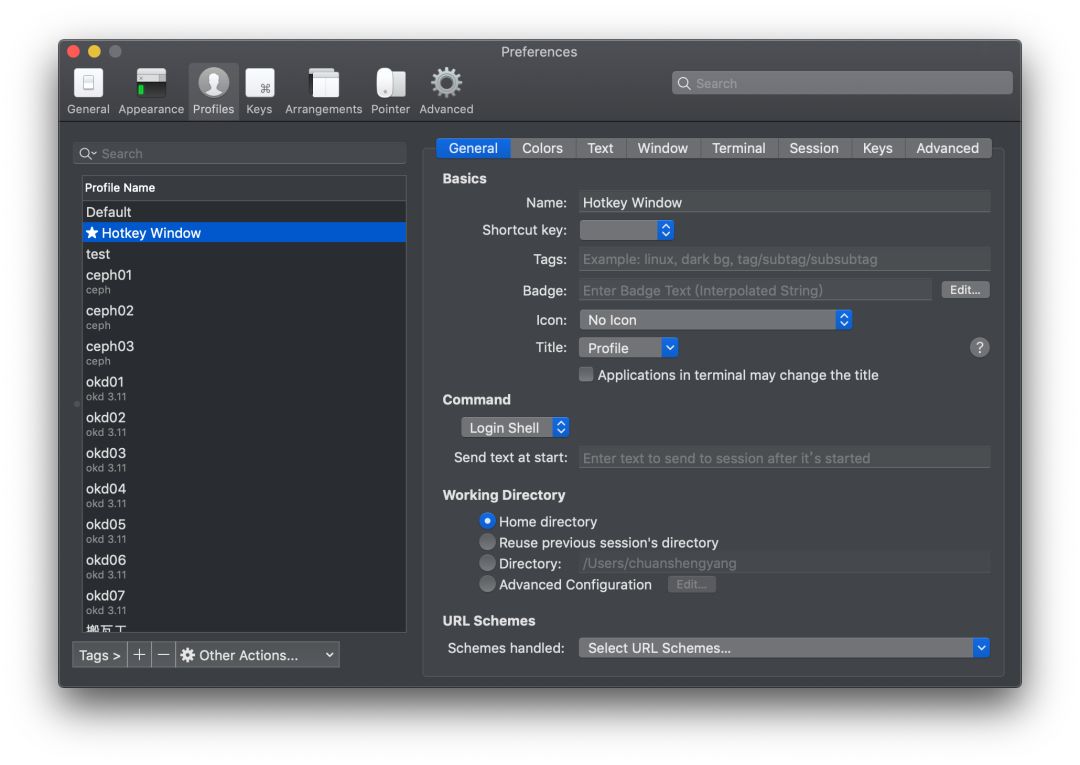Click the Badge text field
Screen dimensions: 1080x765
coord(755,291)
